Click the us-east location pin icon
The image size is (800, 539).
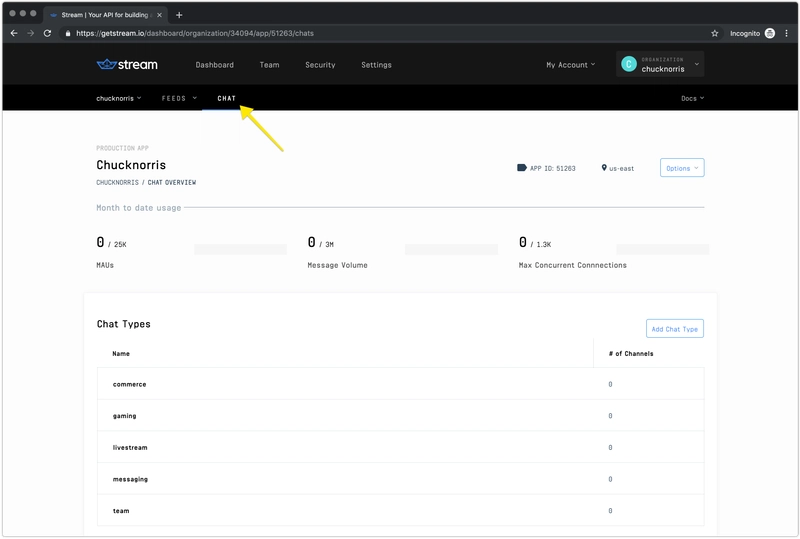click(x=604, y=168)
